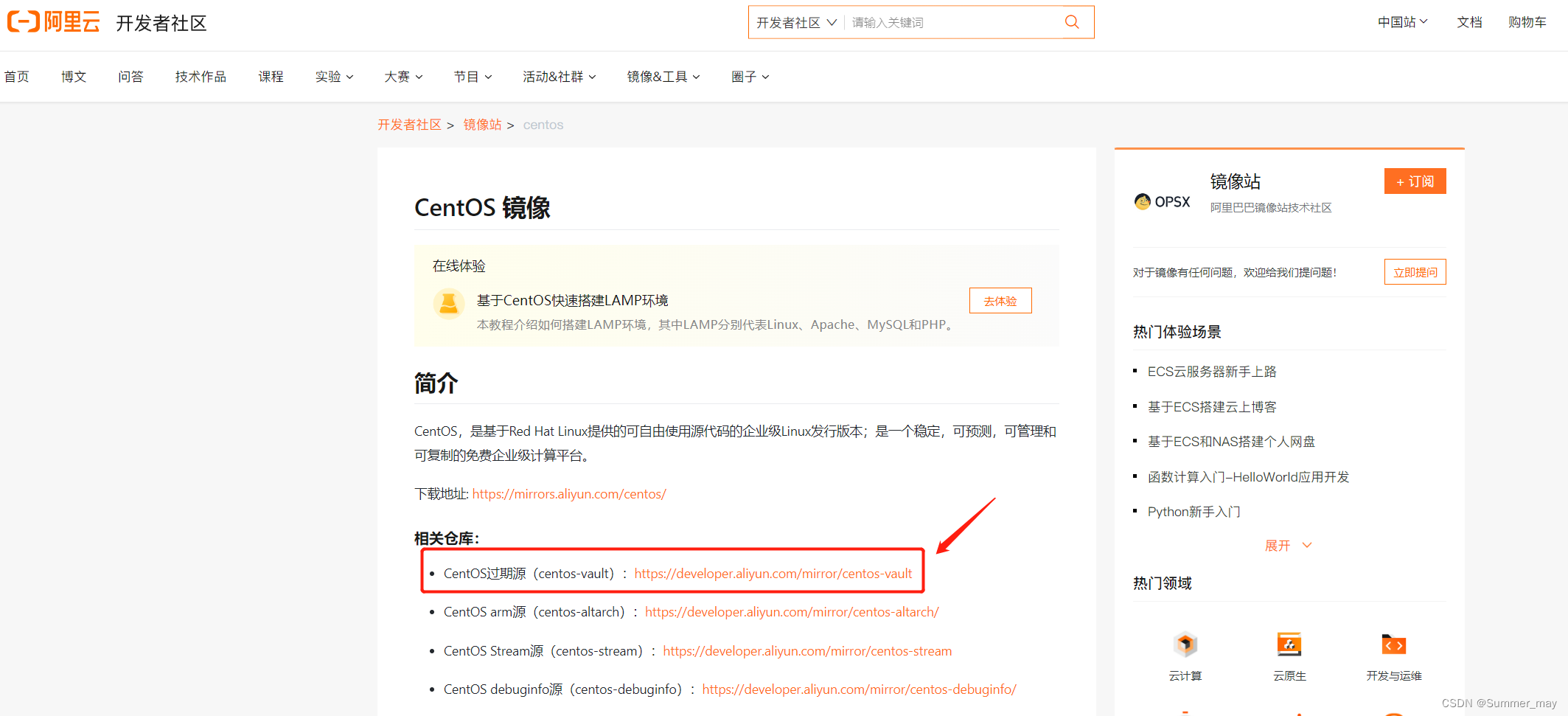Expand the 镜像&工具 menu
This screenshot has height=716, width=1568.
663,77
